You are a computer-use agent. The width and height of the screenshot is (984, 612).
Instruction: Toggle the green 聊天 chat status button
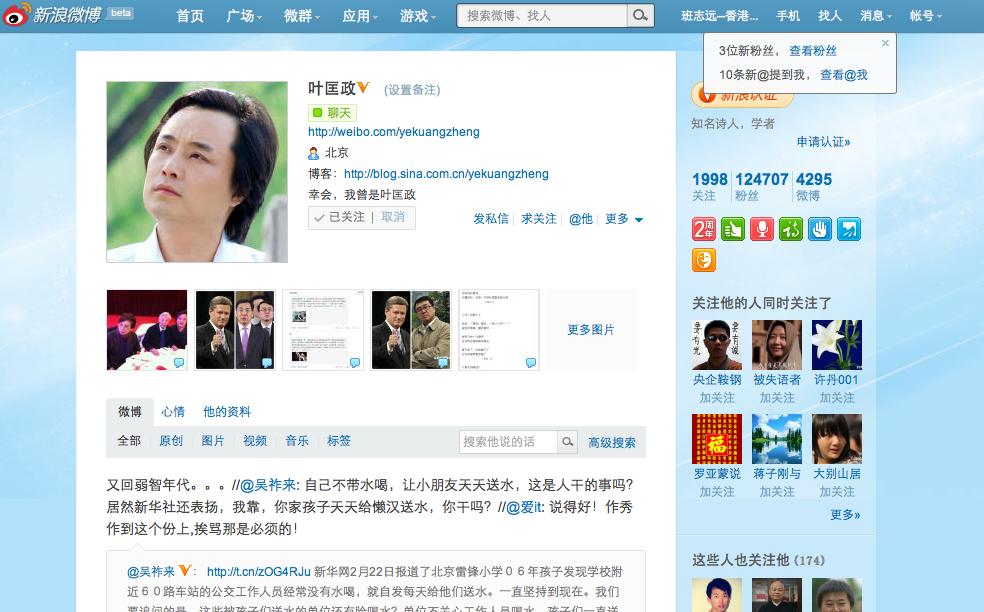[x=332, y=113]
